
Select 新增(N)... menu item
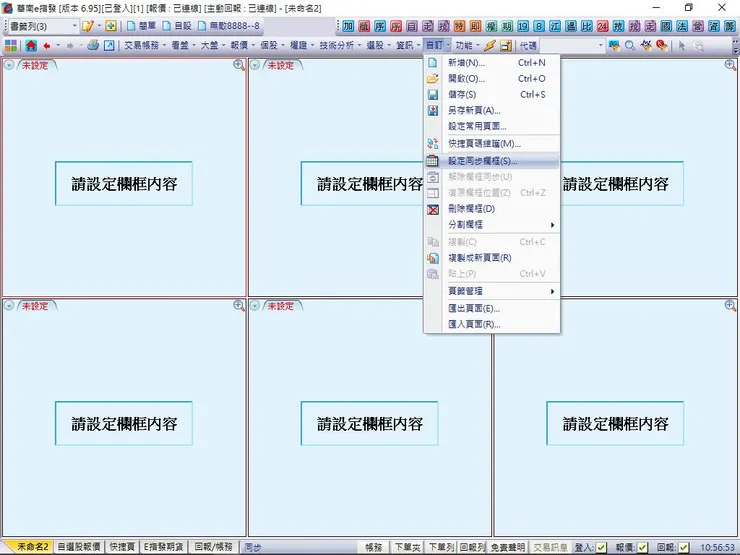click(492, 63)
